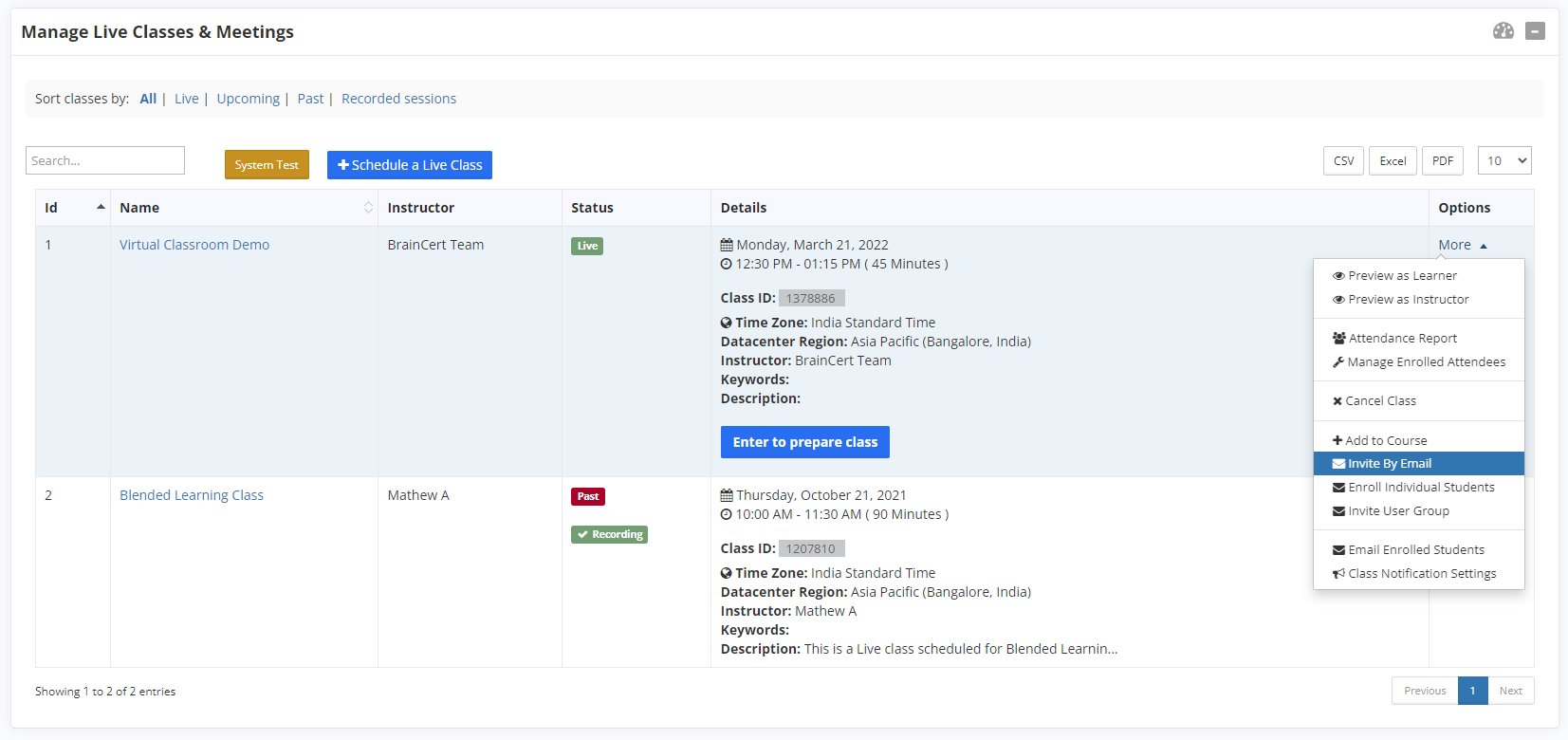
Task: Click Showing 1 to 2 of 2 entries text
Action: click(x=105, y=692)
